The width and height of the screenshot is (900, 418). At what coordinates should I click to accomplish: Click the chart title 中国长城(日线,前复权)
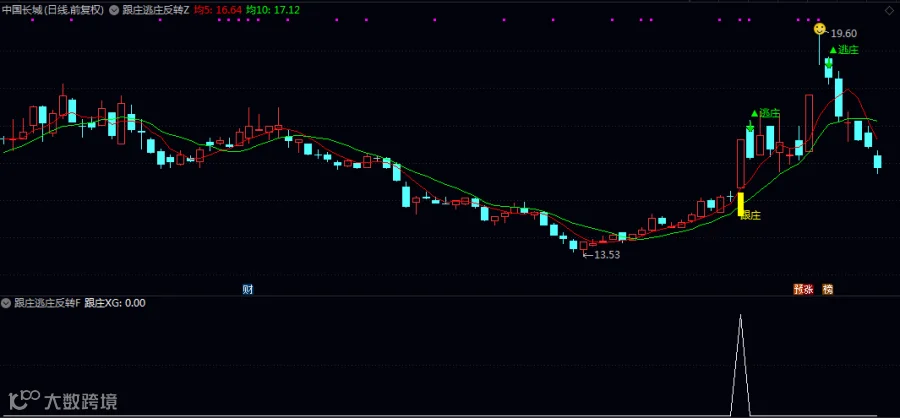point(53,10)
